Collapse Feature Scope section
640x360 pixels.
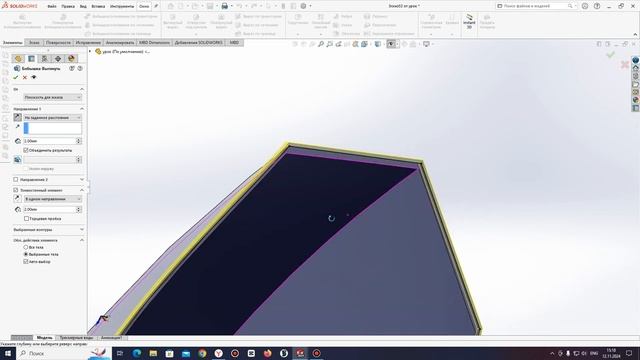tap(82, 240)
